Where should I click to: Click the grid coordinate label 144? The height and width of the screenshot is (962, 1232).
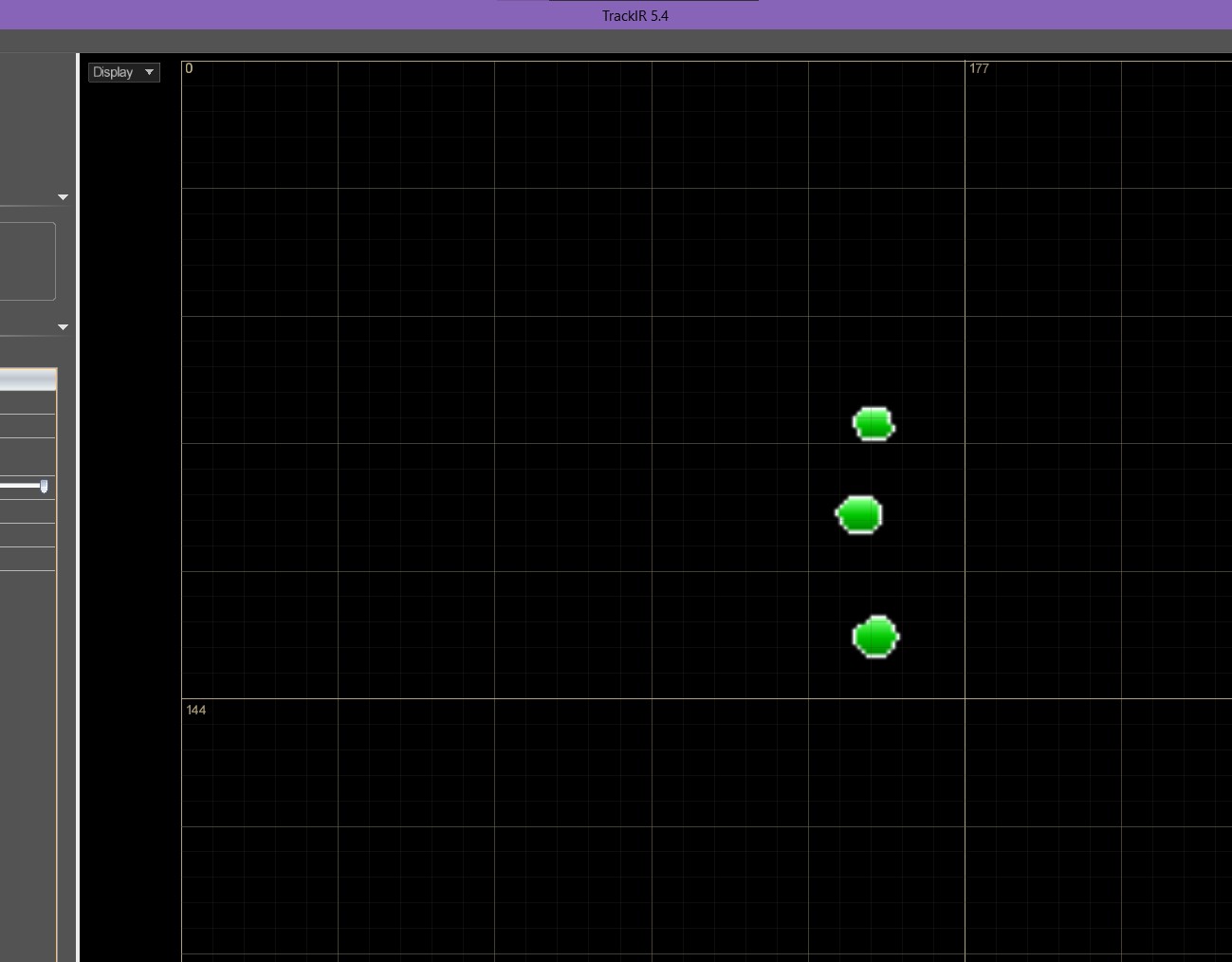196,710
